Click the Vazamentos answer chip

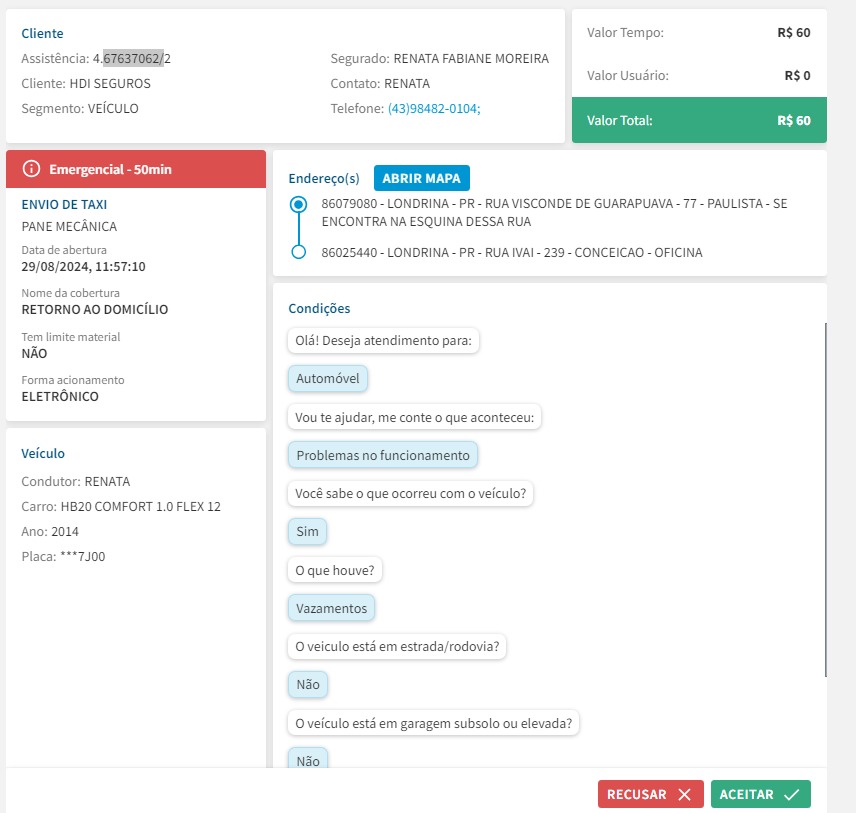[331, 608]
